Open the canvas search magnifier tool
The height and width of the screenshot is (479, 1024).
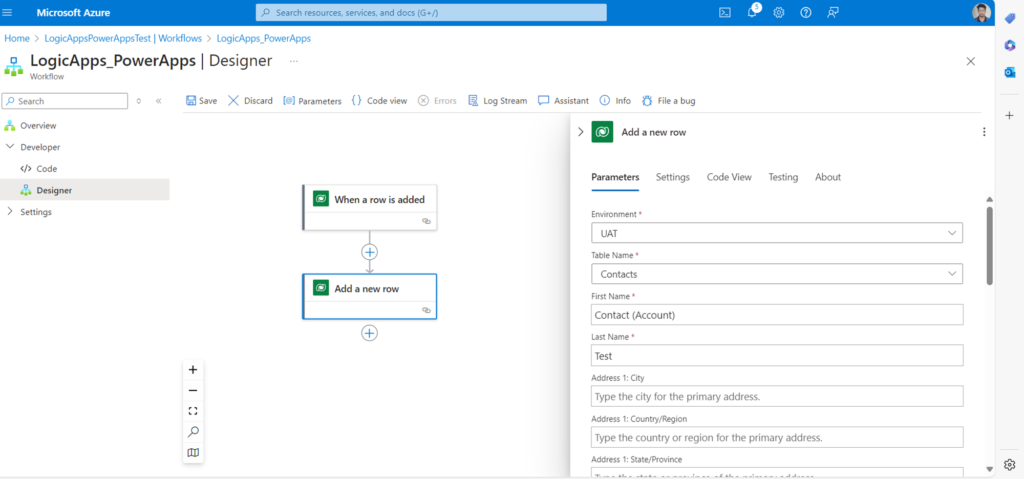(193, 432)
